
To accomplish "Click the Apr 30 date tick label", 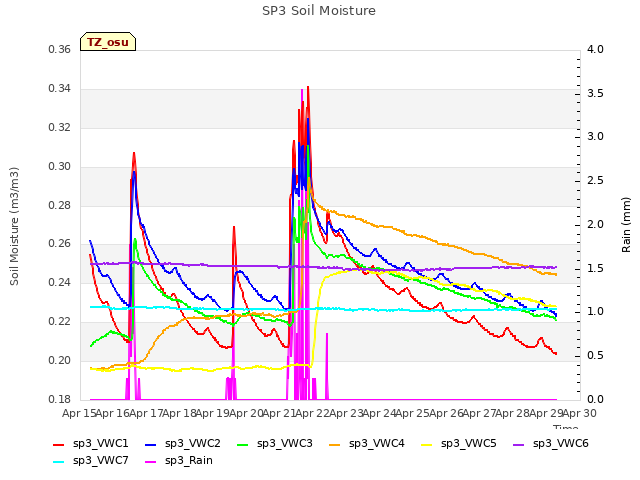I will point(580,414).
